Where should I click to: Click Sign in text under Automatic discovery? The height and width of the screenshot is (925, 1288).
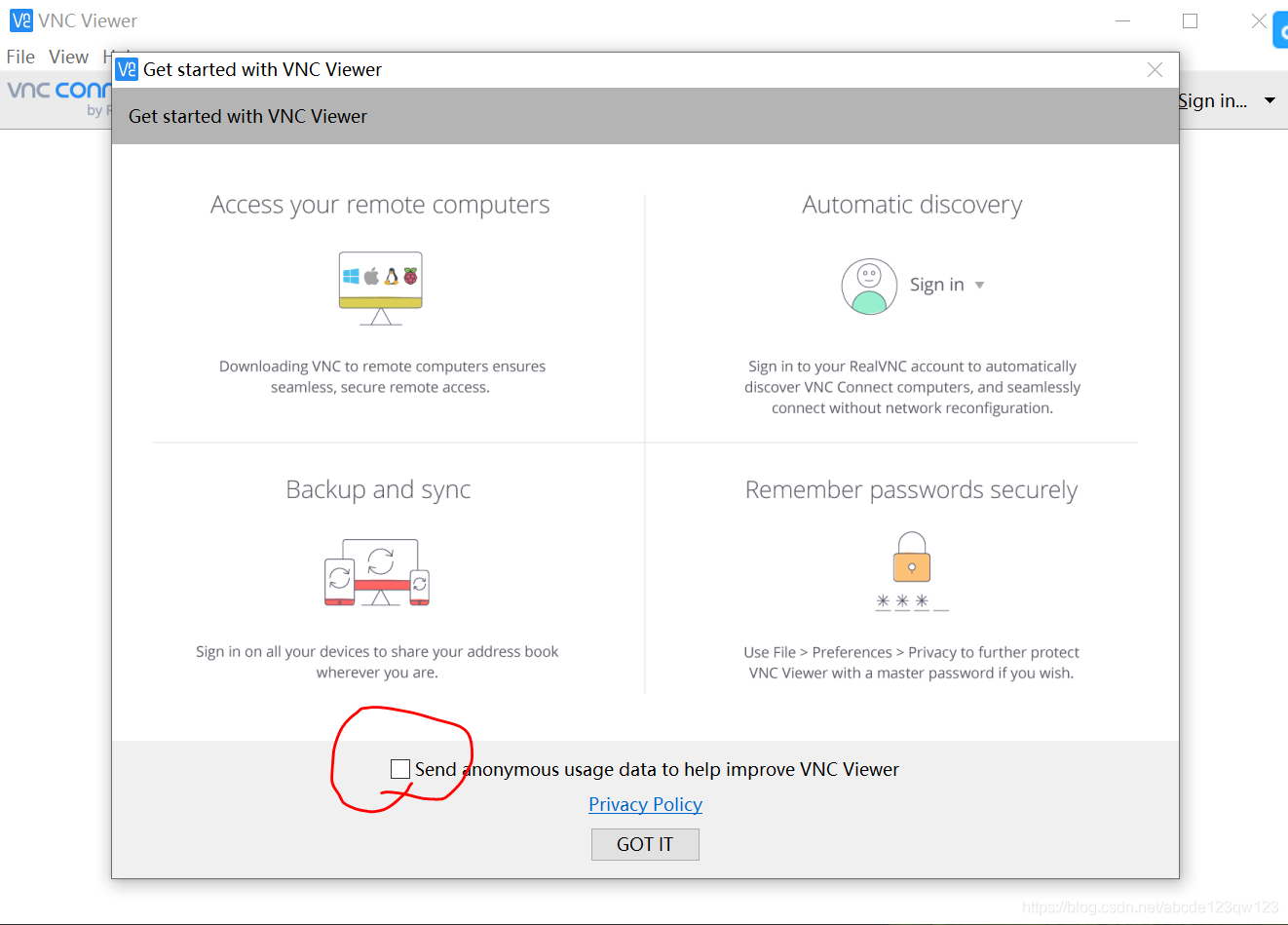point(936,285)
